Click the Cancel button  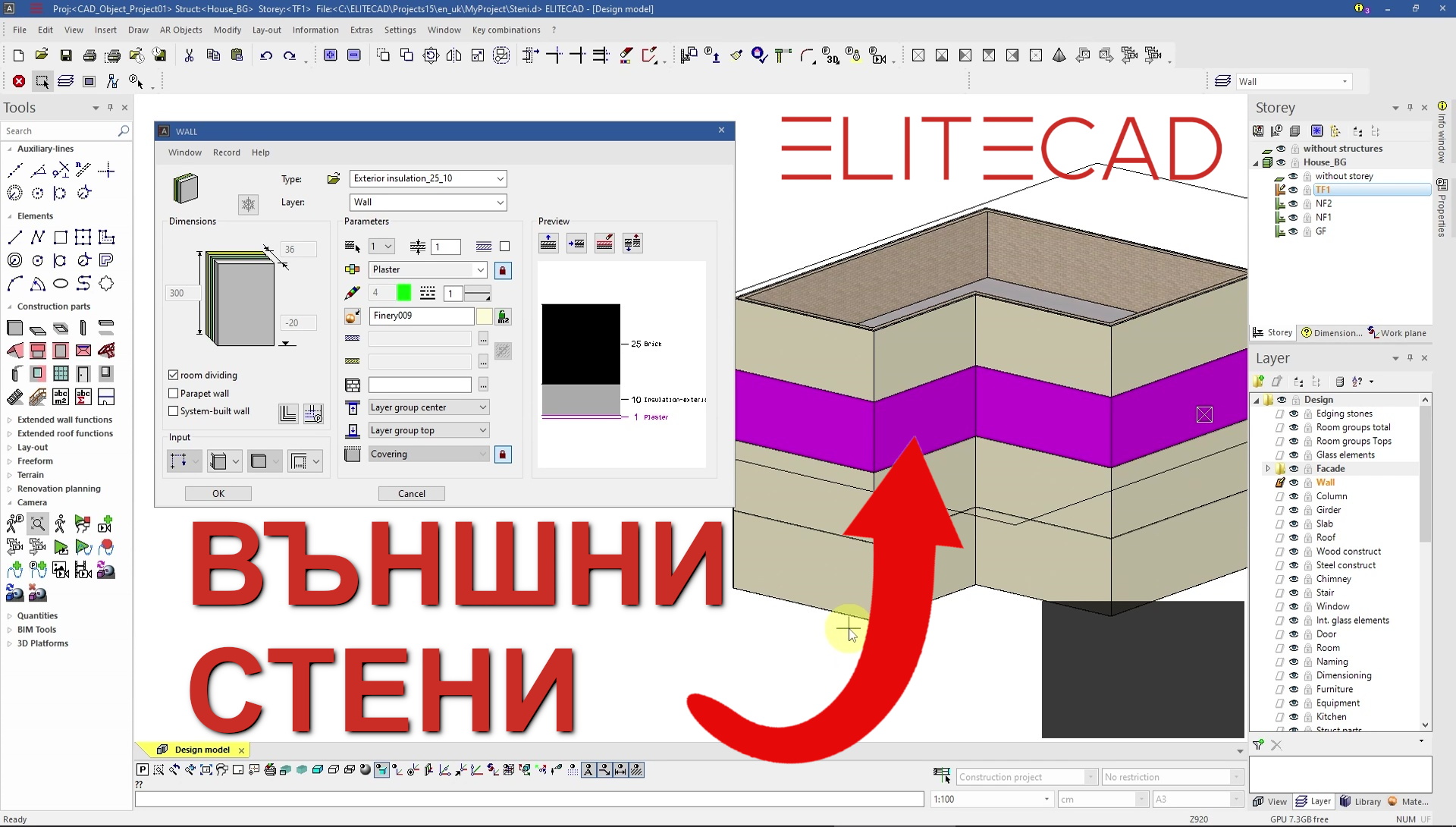tap(412, 494)
